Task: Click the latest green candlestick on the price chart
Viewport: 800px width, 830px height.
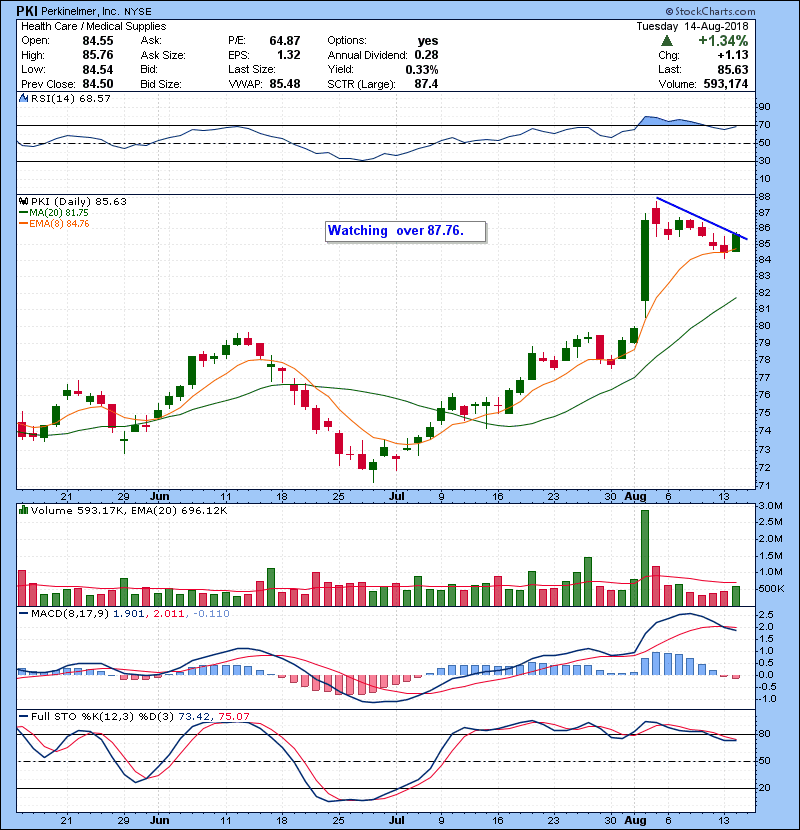Action: [x=736, y=242]
